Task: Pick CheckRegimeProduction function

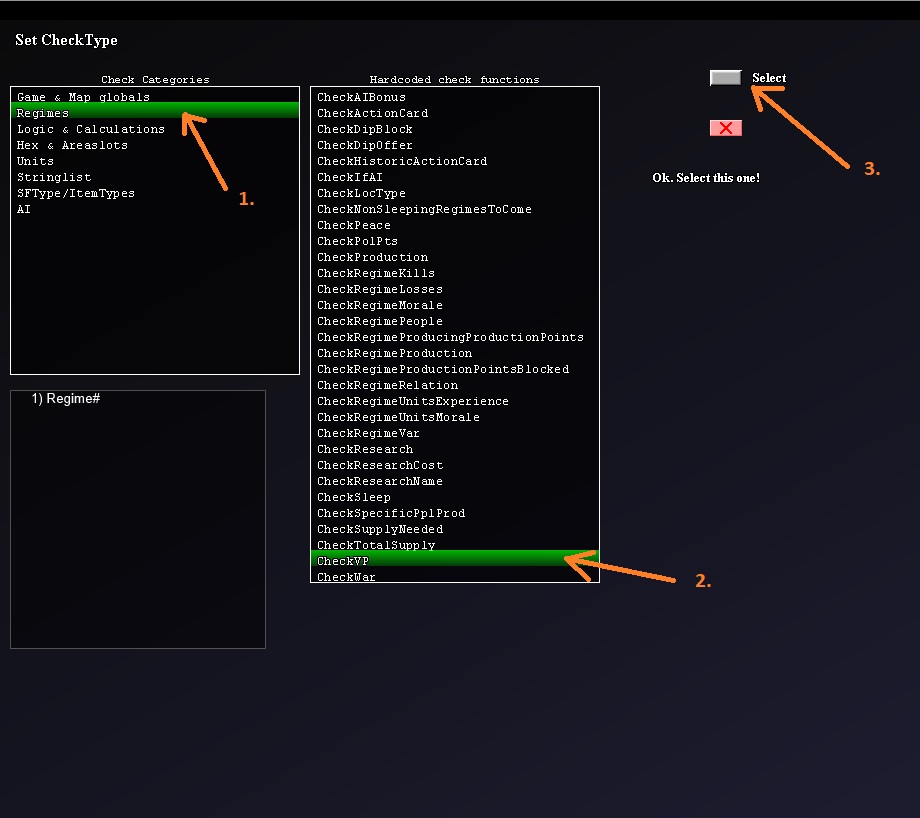Action: [455, 353]
